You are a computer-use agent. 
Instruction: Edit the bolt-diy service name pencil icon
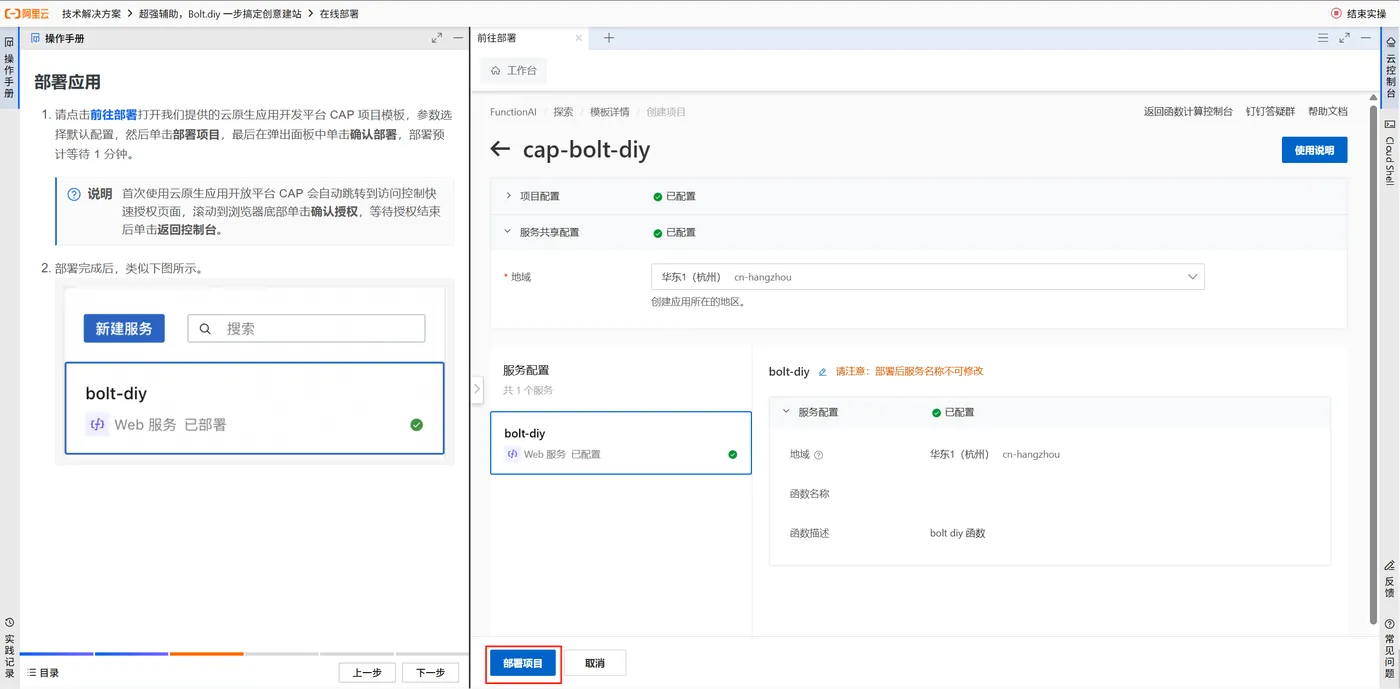(823, 372)
